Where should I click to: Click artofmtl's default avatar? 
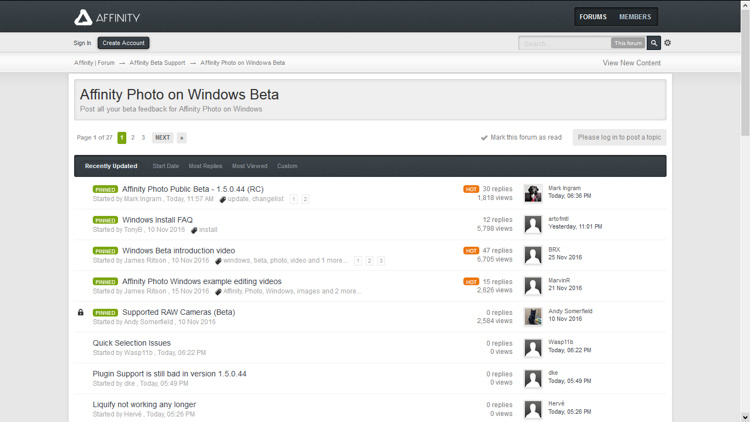click(533, 224)
